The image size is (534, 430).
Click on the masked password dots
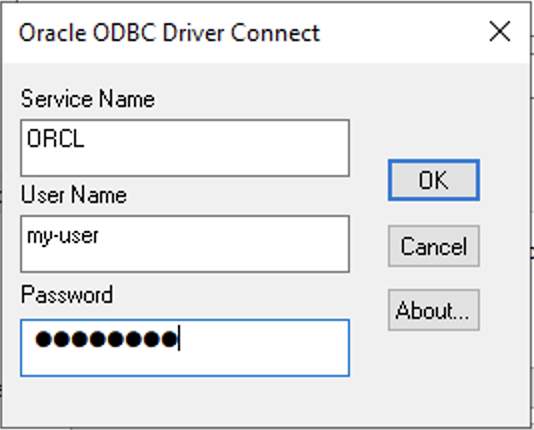(x=107, y=339)
